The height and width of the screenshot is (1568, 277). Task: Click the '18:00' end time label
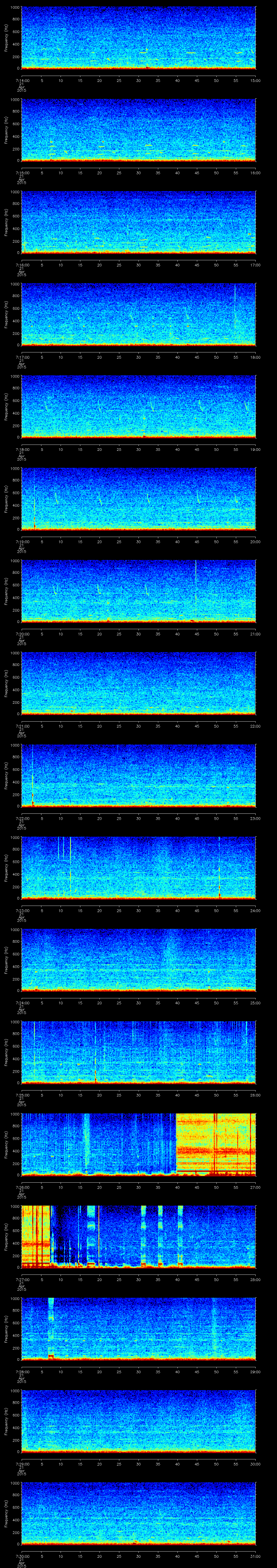pos(256,357)
